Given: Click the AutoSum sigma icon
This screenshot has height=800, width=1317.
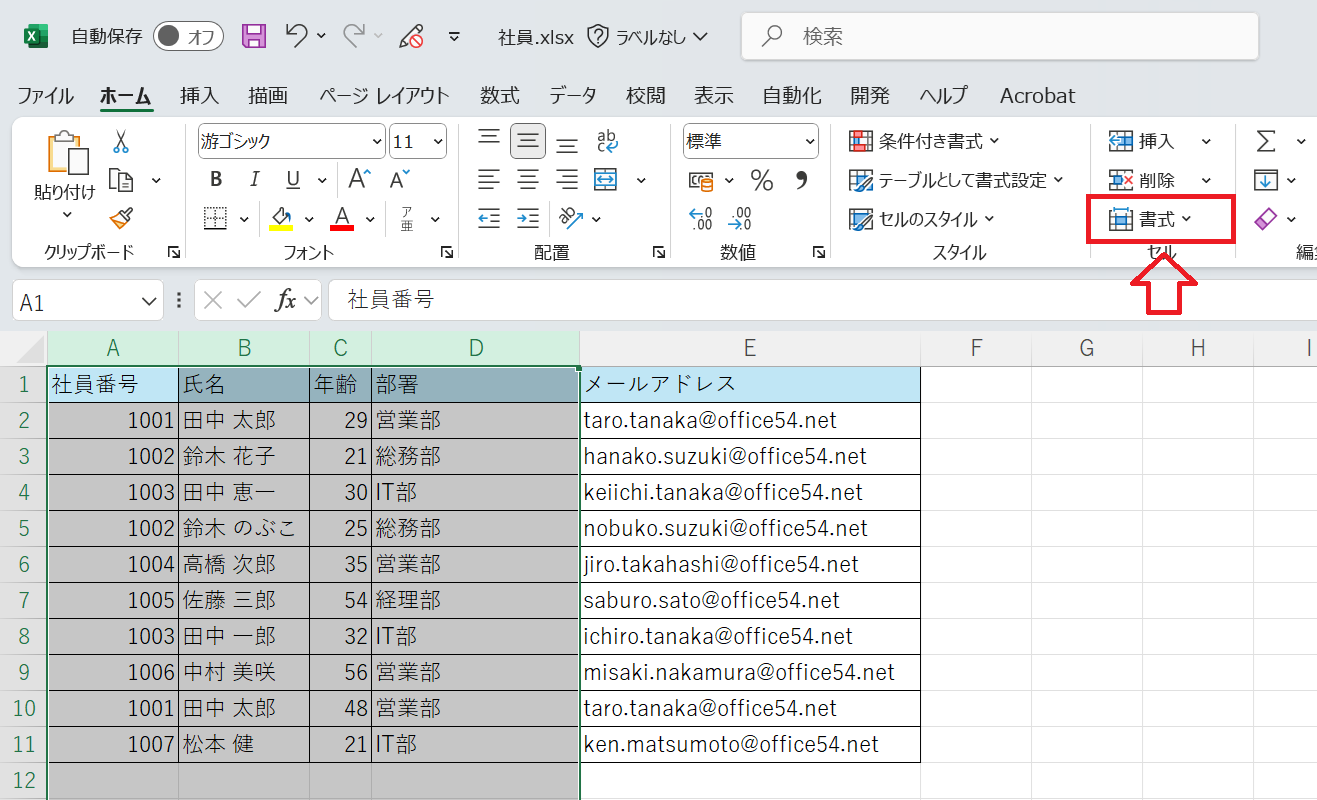Looking at the screenshot, I should pos(1266,142).
